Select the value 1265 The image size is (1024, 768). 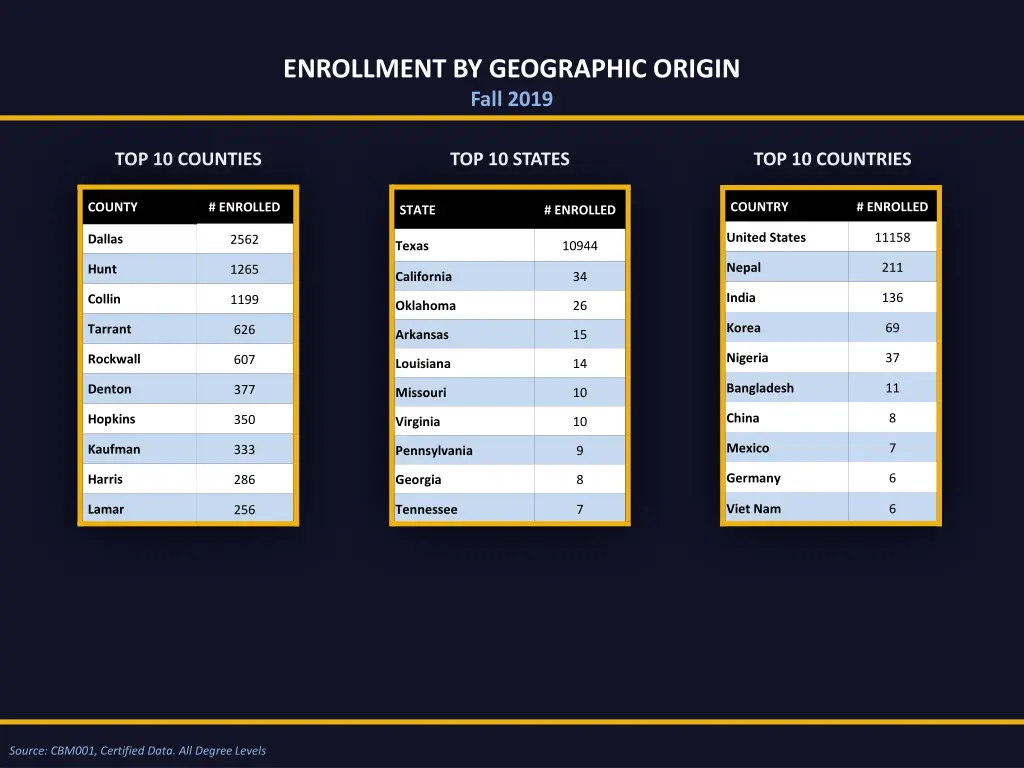tap(244, 269)
